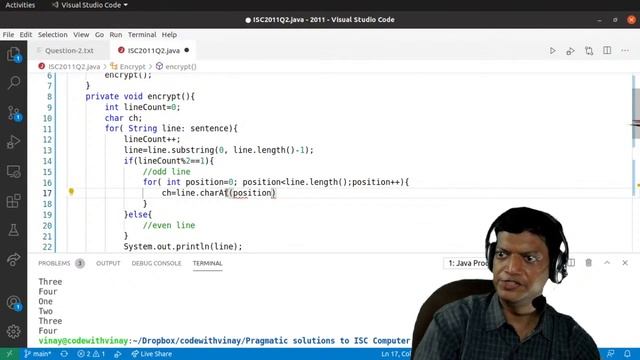Open the Live Share view in activity bar

(x=13, y=259)
